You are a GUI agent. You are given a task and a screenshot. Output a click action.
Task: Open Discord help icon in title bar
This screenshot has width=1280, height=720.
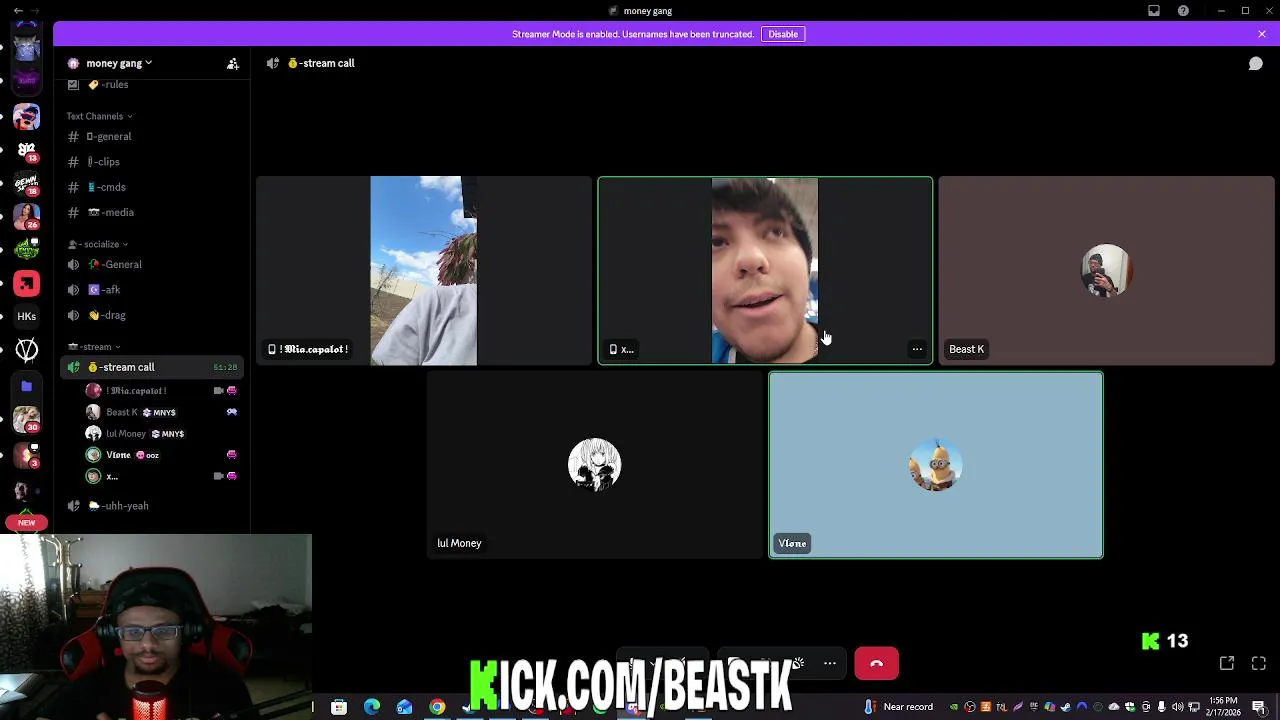1184,11
